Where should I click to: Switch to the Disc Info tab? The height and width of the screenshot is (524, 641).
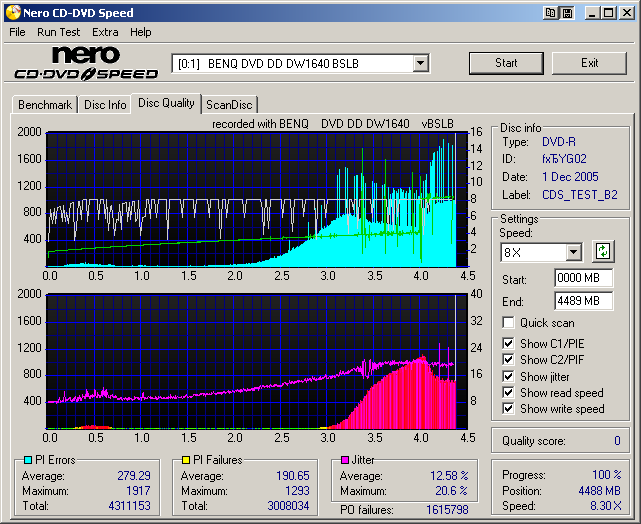point(105,104)
